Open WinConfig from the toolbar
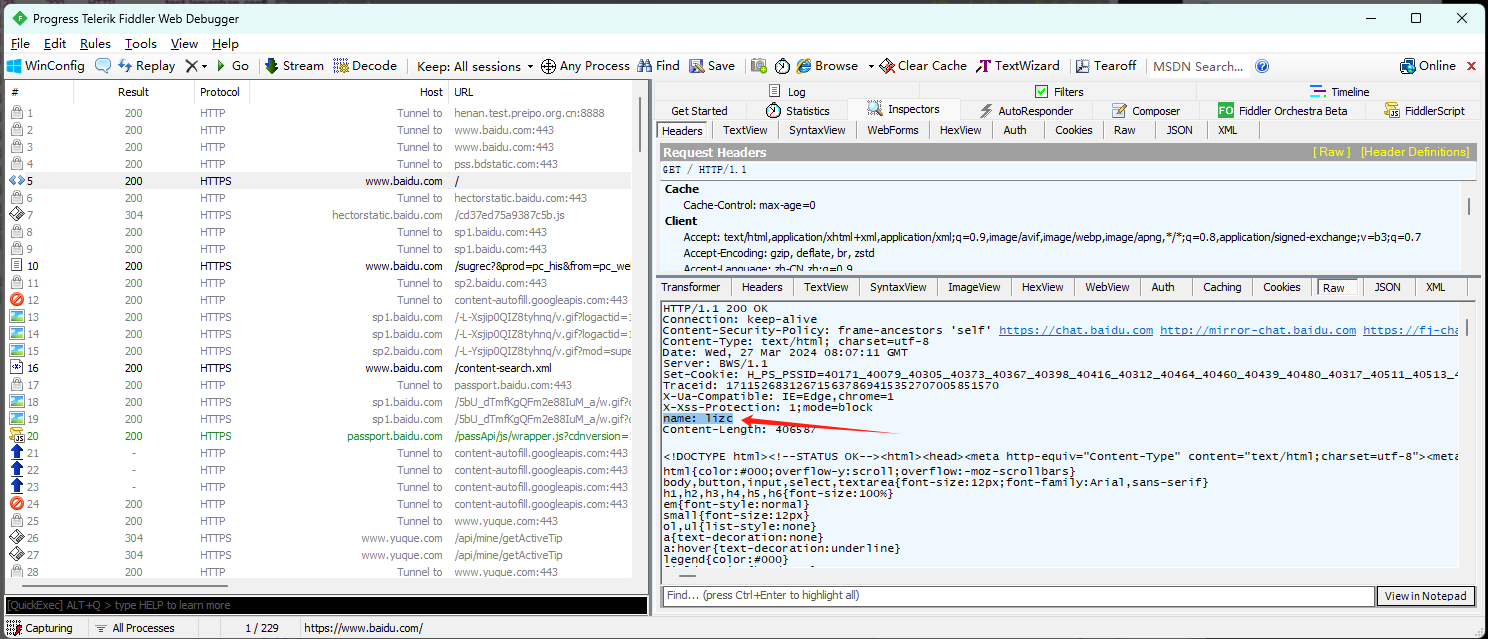The image size is (1488, 639). (x=46, y=66)
